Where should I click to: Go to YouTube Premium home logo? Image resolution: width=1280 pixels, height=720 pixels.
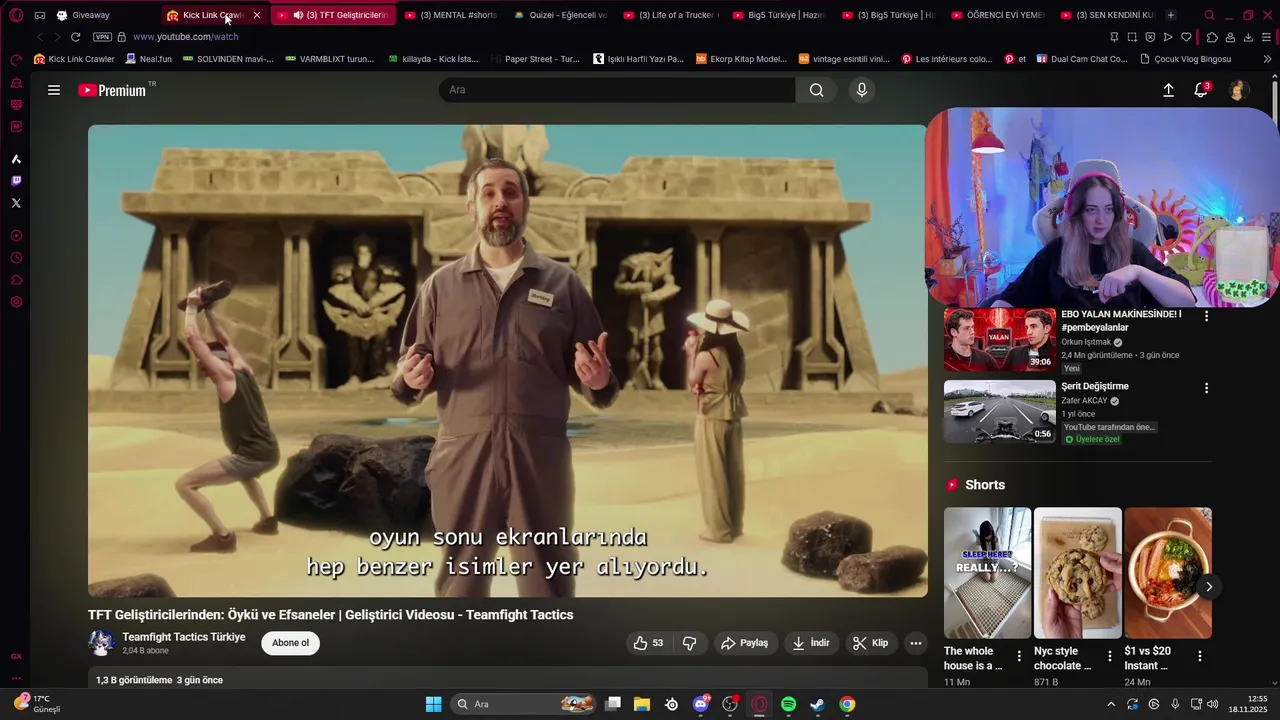112,90
